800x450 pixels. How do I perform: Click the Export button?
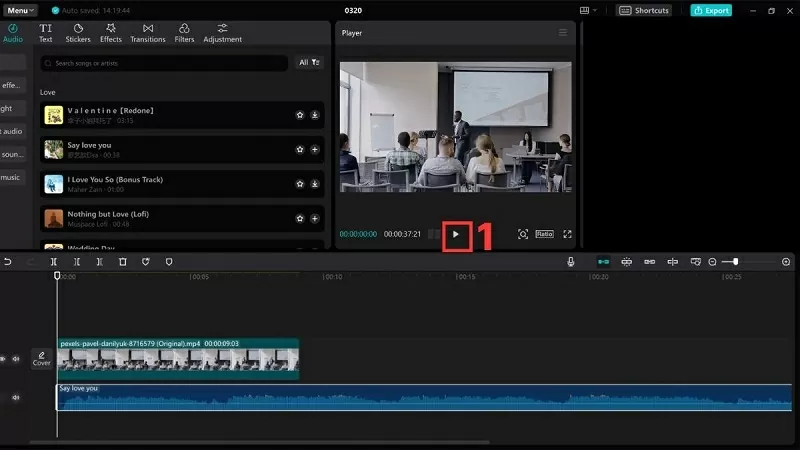pyautogui.click(x=711, y=10)
